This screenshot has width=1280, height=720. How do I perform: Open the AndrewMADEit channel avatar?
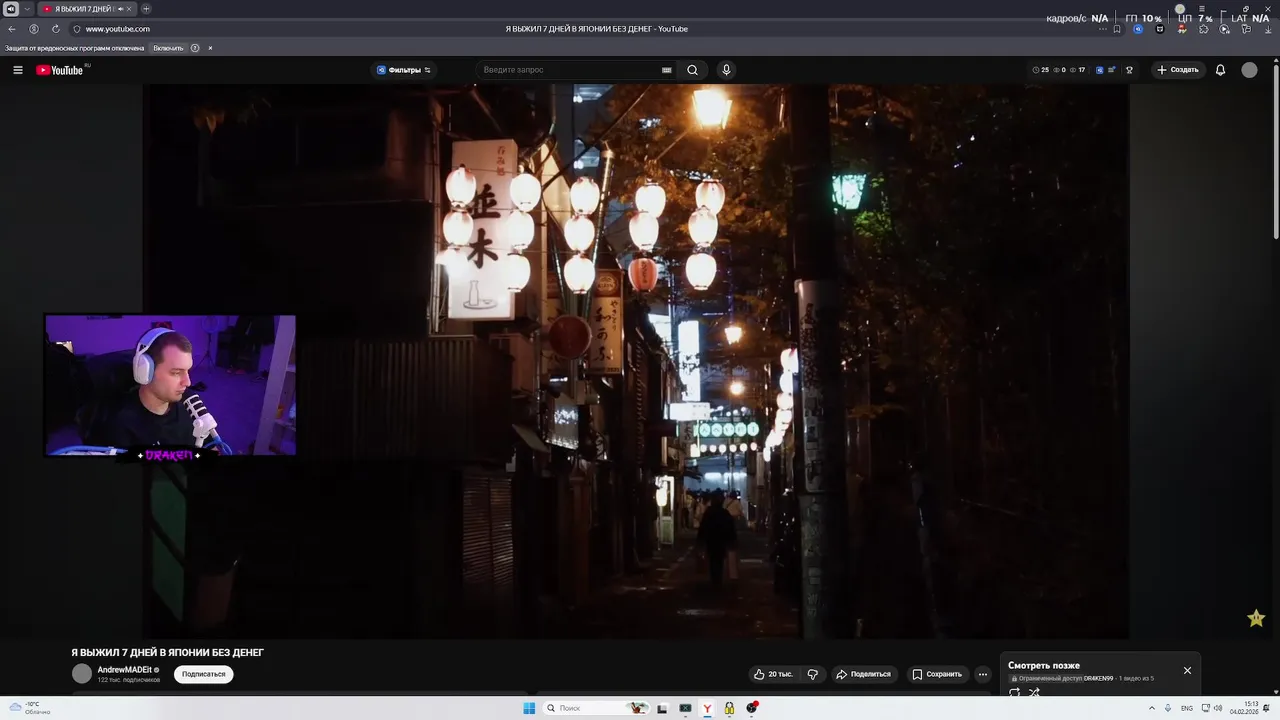(x=82, y=674)
